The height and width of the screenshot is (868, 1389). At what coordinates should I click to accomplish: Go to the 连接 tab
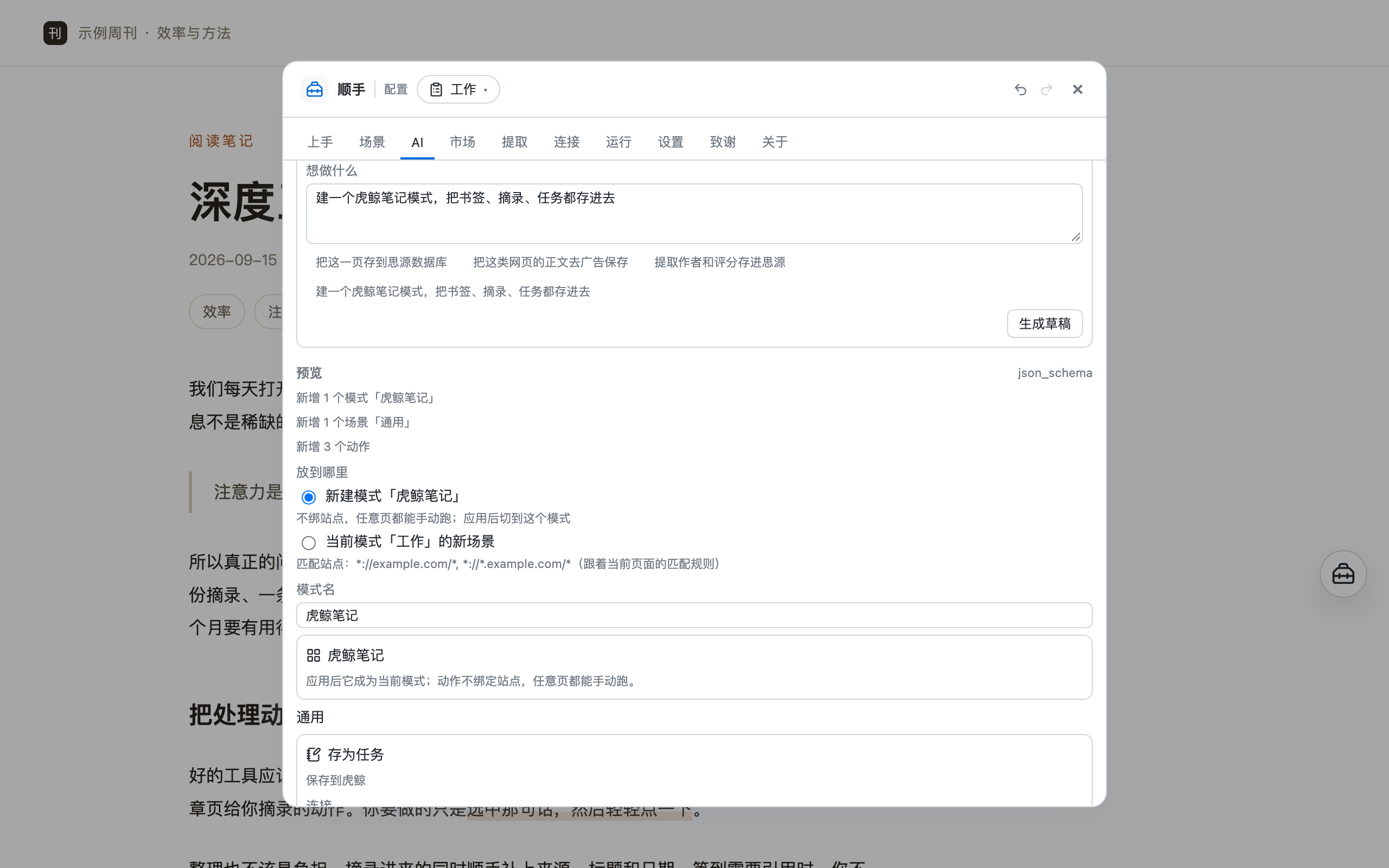click(x=566, y=142)
